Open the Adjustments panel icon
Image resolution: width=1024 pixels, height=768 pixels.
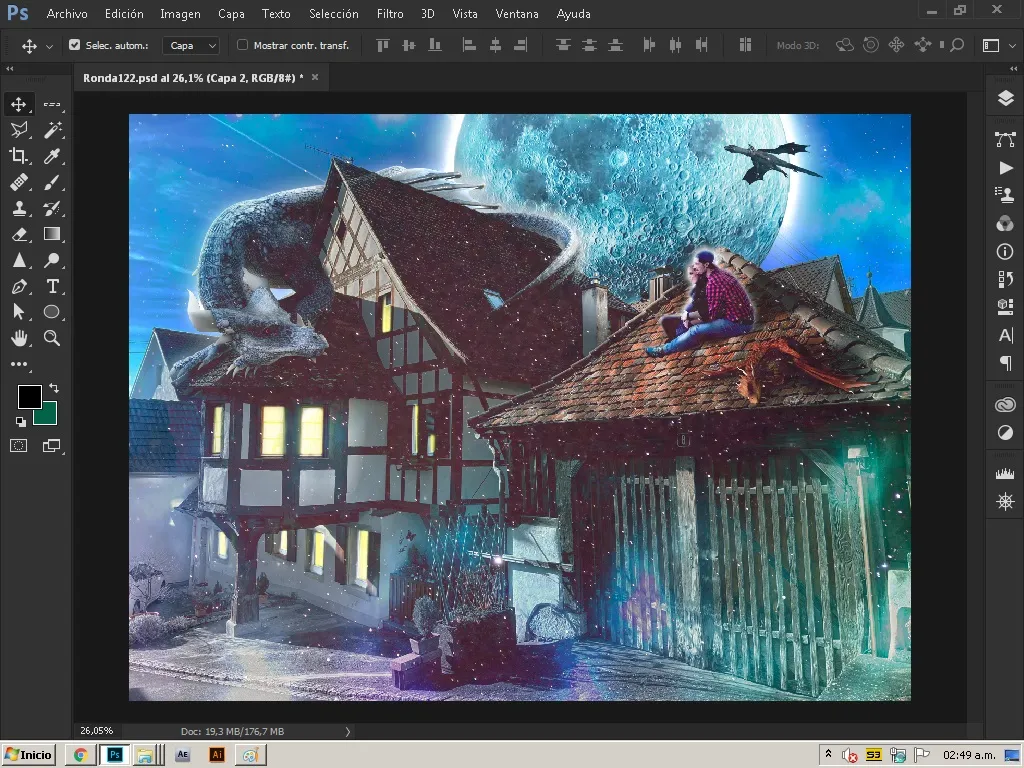pyautogui.click(x=1005, y=432)
